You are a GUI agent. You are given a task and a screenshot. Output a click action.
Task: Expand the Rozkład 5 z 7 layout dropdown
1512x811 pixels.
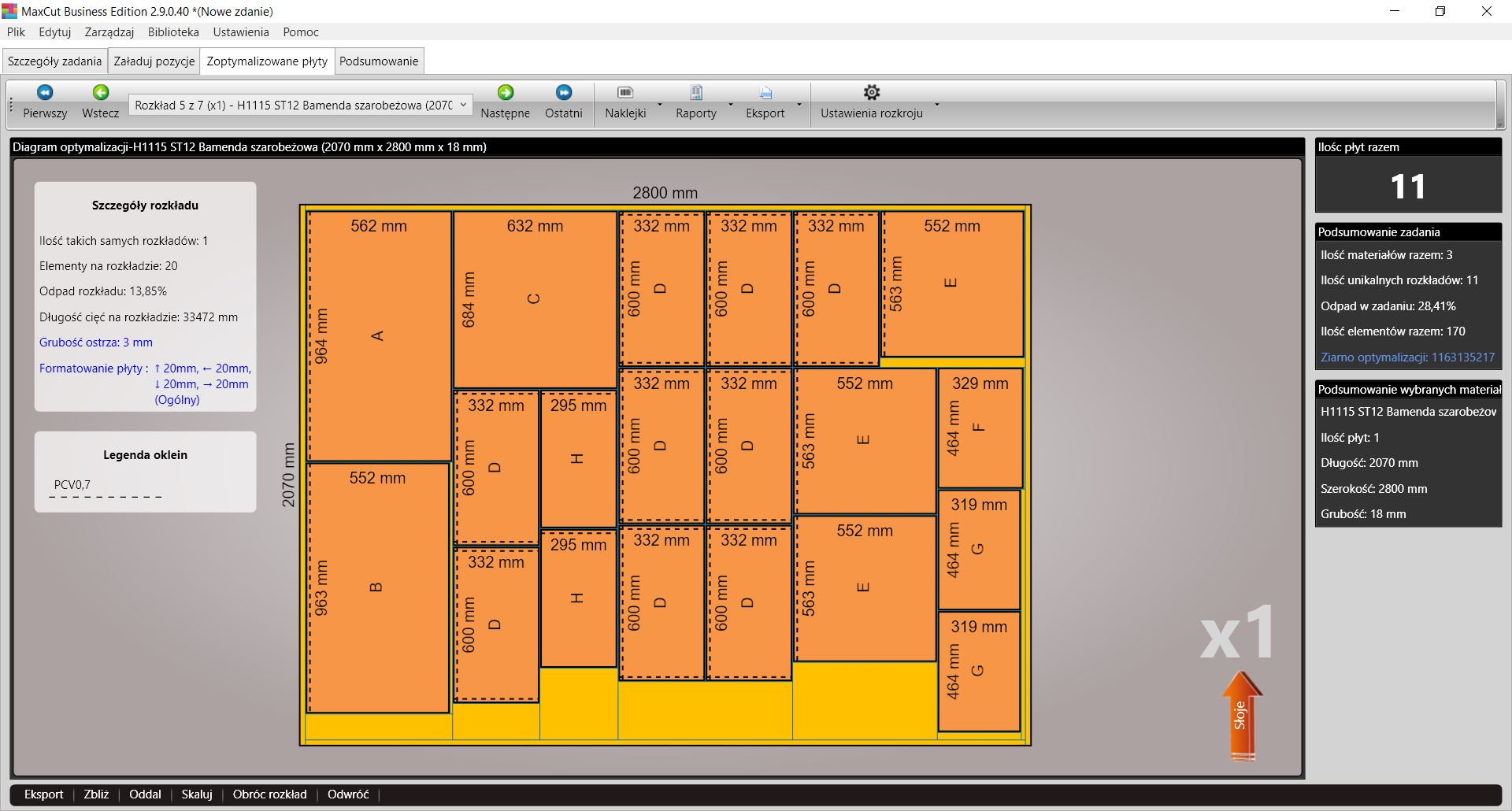pyautogui.click(x=463, y=105)
